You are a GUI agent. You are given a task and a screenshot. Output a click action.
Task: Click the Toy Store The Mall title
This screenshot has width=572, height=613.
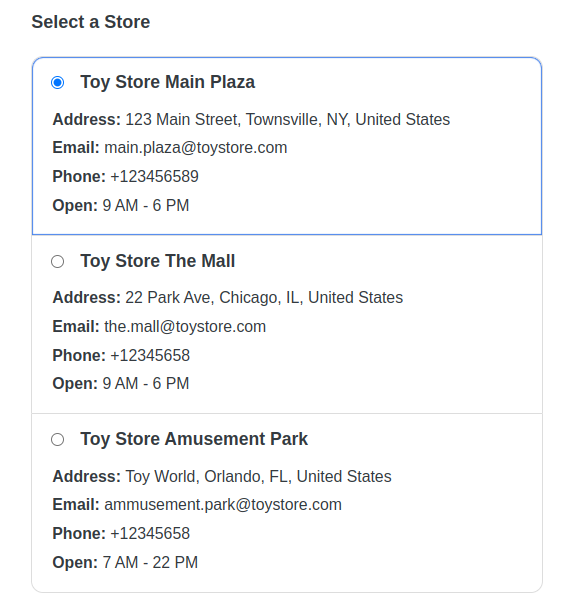158,261
